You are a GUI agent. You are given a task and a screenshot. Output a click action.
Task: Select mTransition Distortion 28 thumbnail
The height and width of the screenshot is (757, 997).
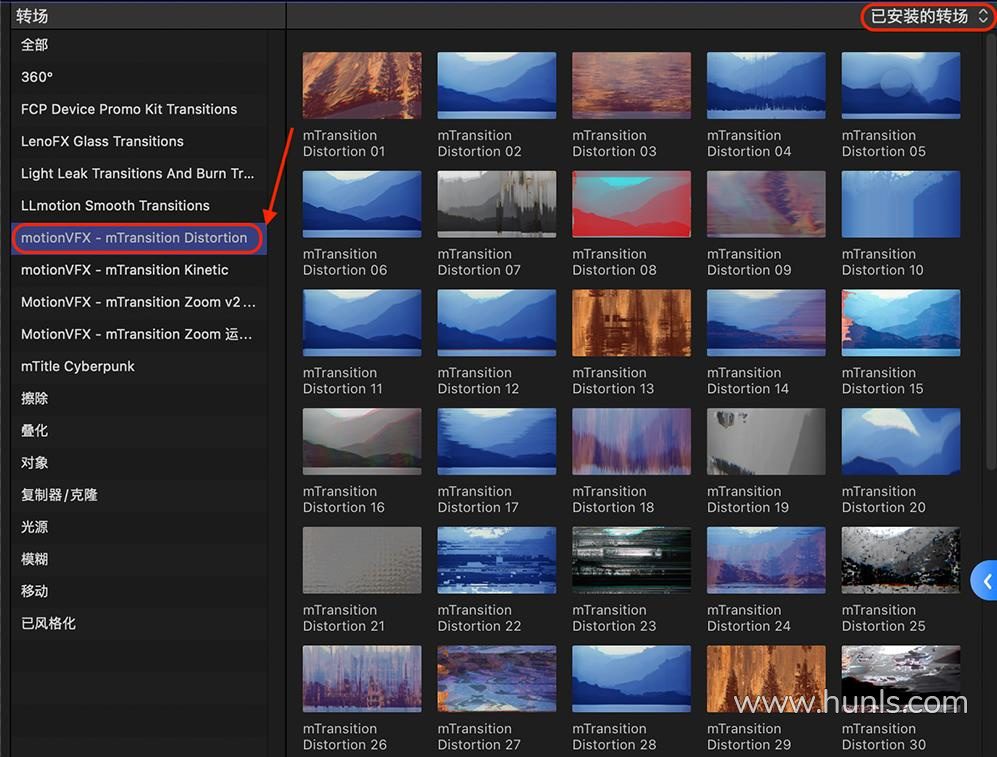coord(631,679)
